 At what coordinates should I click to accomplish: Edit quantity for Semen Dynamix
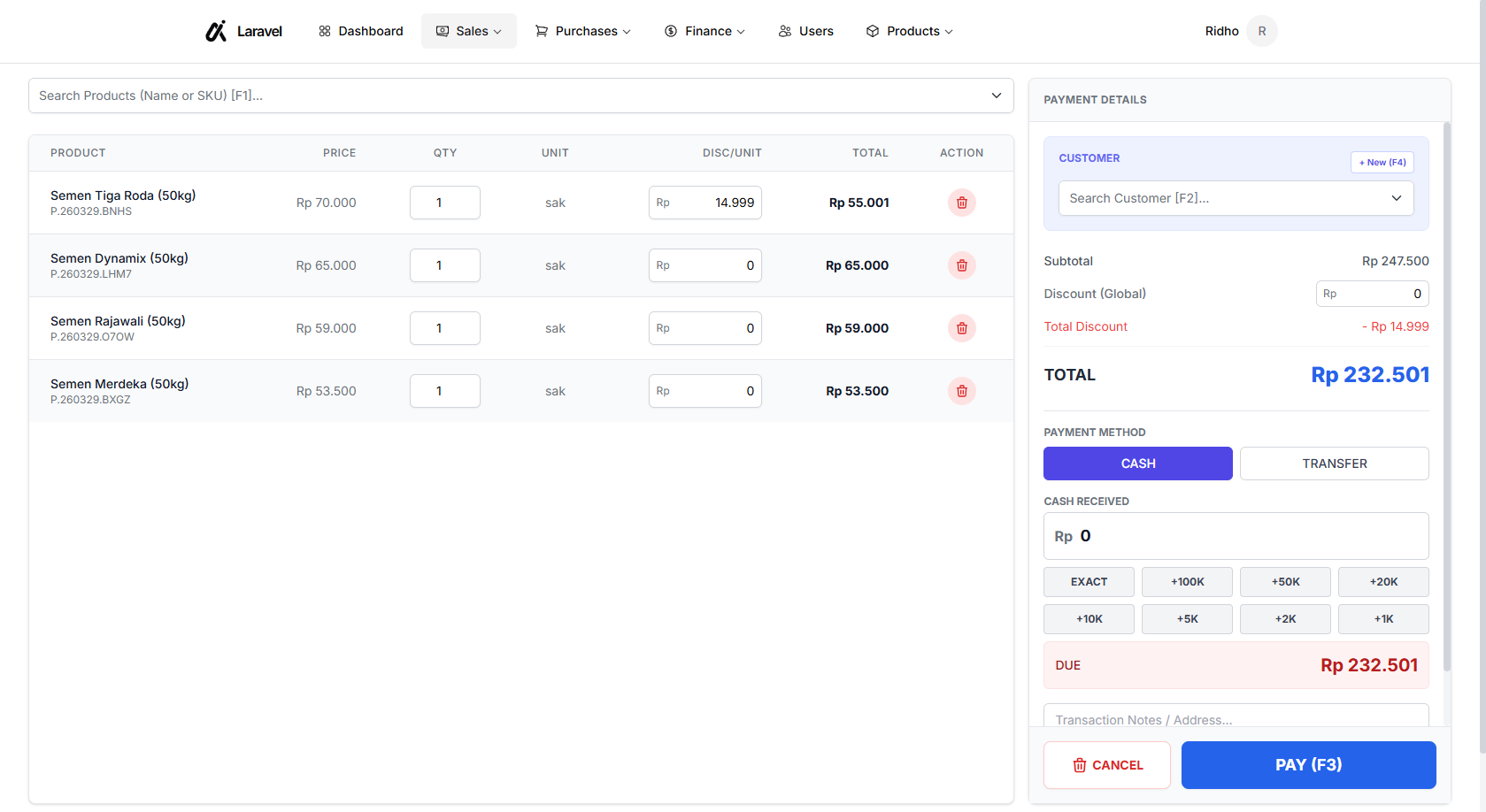coord(445,265)
